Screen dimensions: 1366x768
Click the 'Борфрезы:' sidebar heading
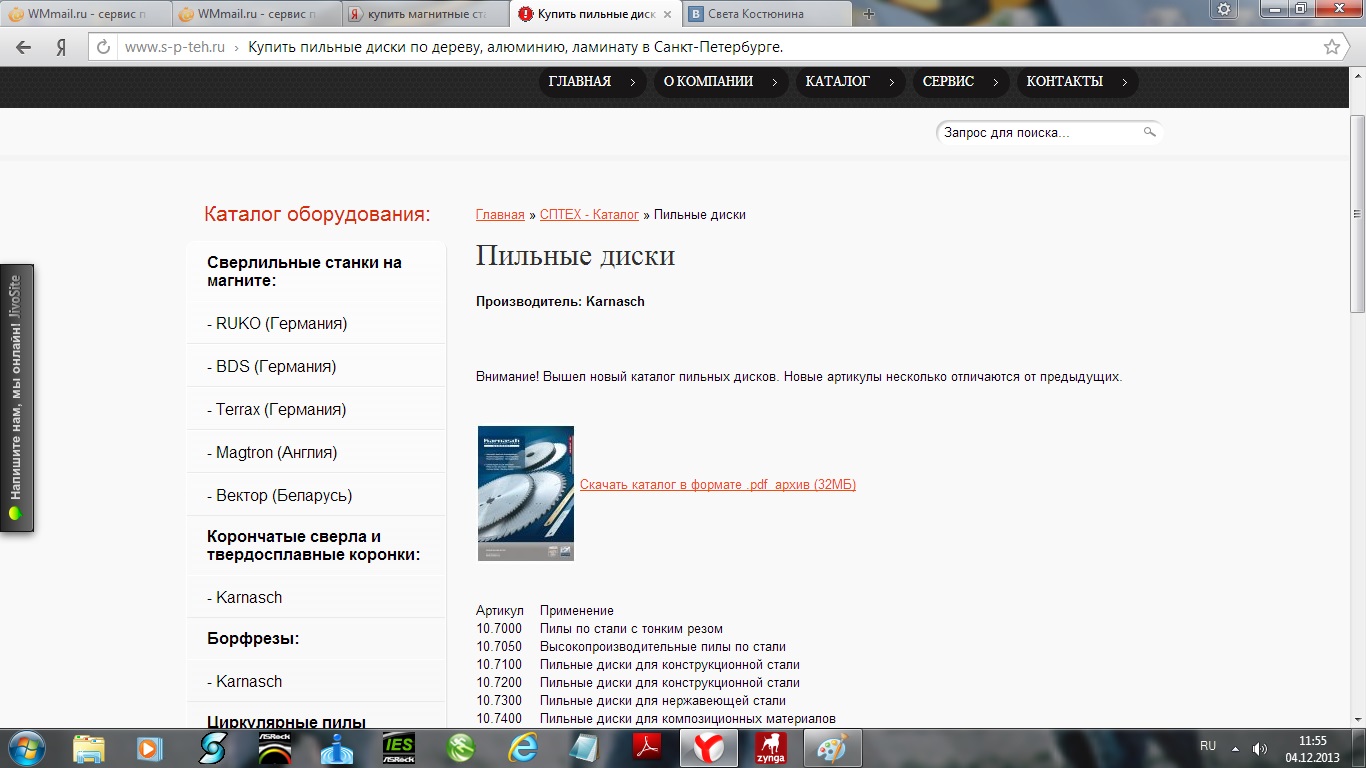[x=253, y=639]
